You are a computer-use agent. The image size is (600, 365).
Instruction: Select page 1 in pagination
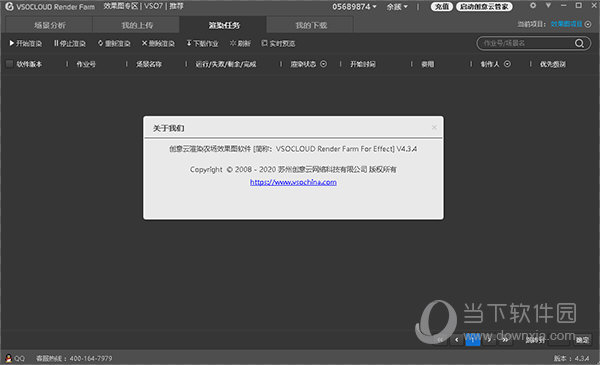(473, 340)
